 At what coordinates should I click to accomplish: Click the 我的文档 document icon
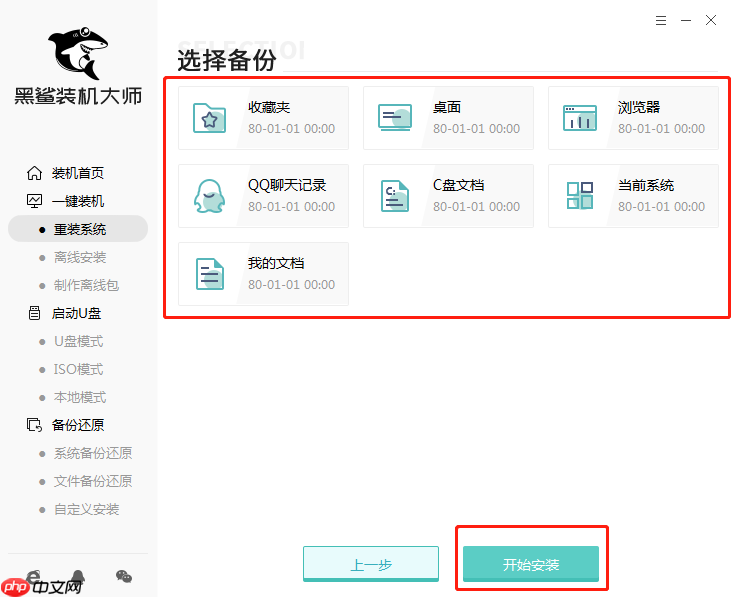(x=209, y=274)
